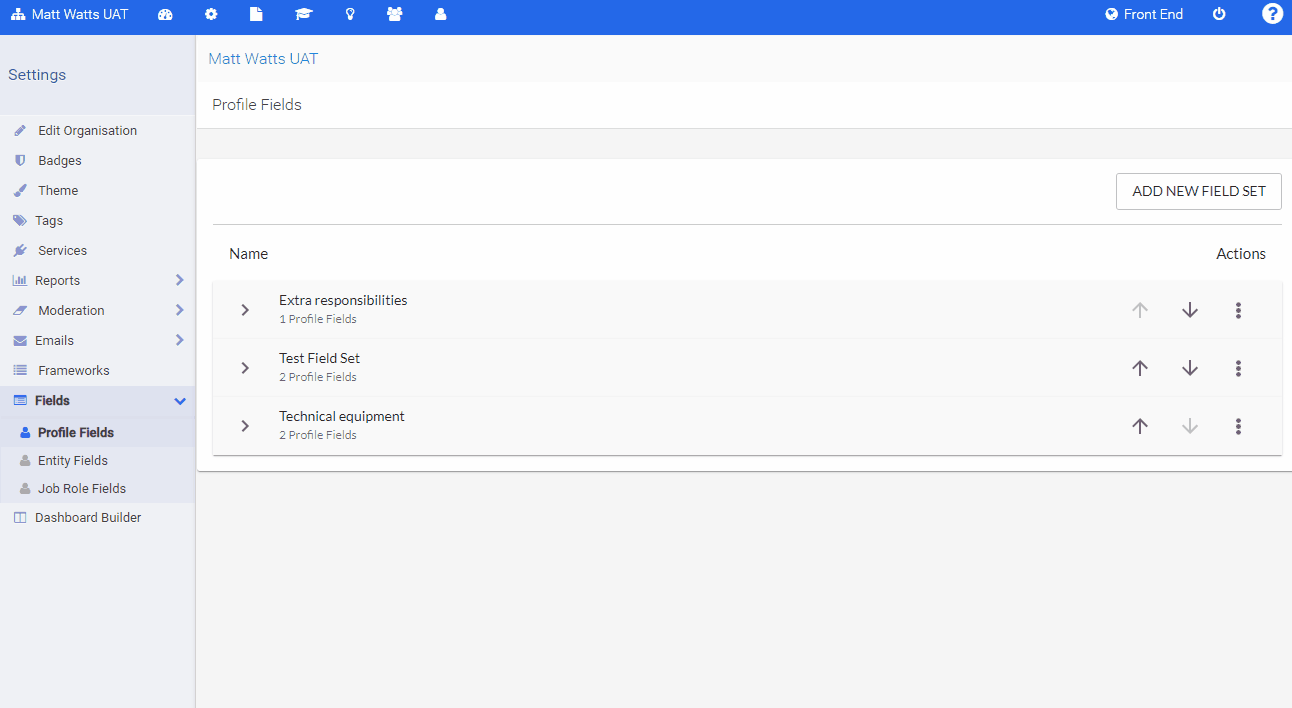The height and width of the screenshot is (708, 1292).
Task: Expand the Reports submenu chevron
Action: [x=180, y=280]
